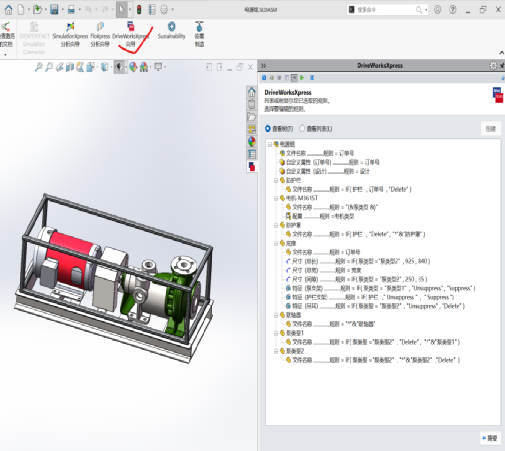Select the list view radio button
The width and height of the screenshot is (505, 451).
point(302,128)
